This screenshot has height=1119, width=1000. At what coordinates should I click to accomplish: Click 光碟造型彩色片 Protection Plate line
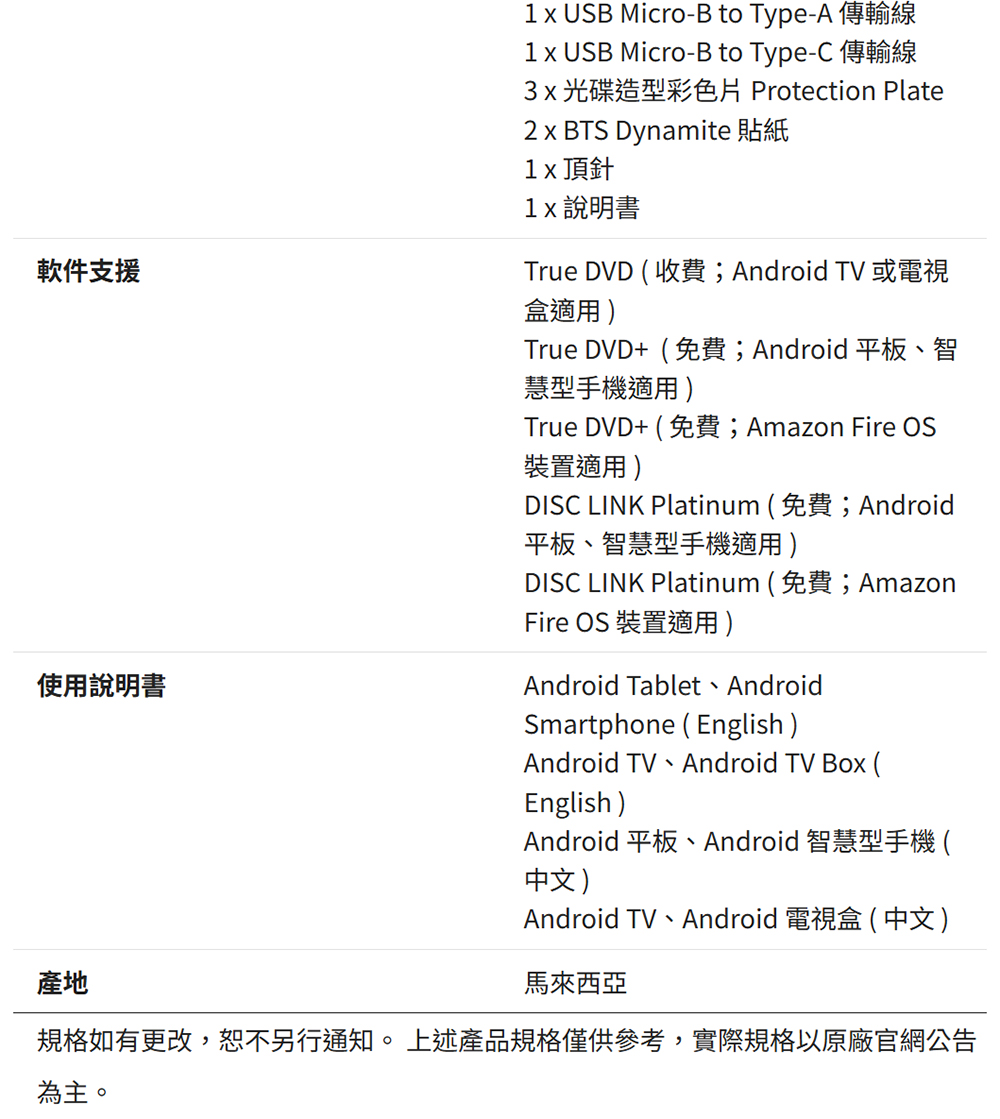tap(734, 91)
